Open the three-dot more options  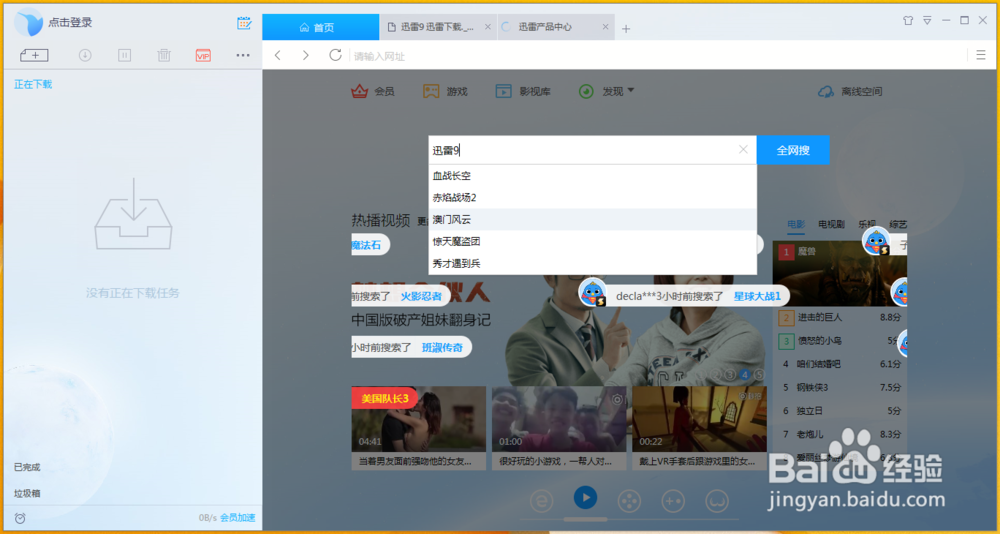pyautogui.click(x=243, y=56)
